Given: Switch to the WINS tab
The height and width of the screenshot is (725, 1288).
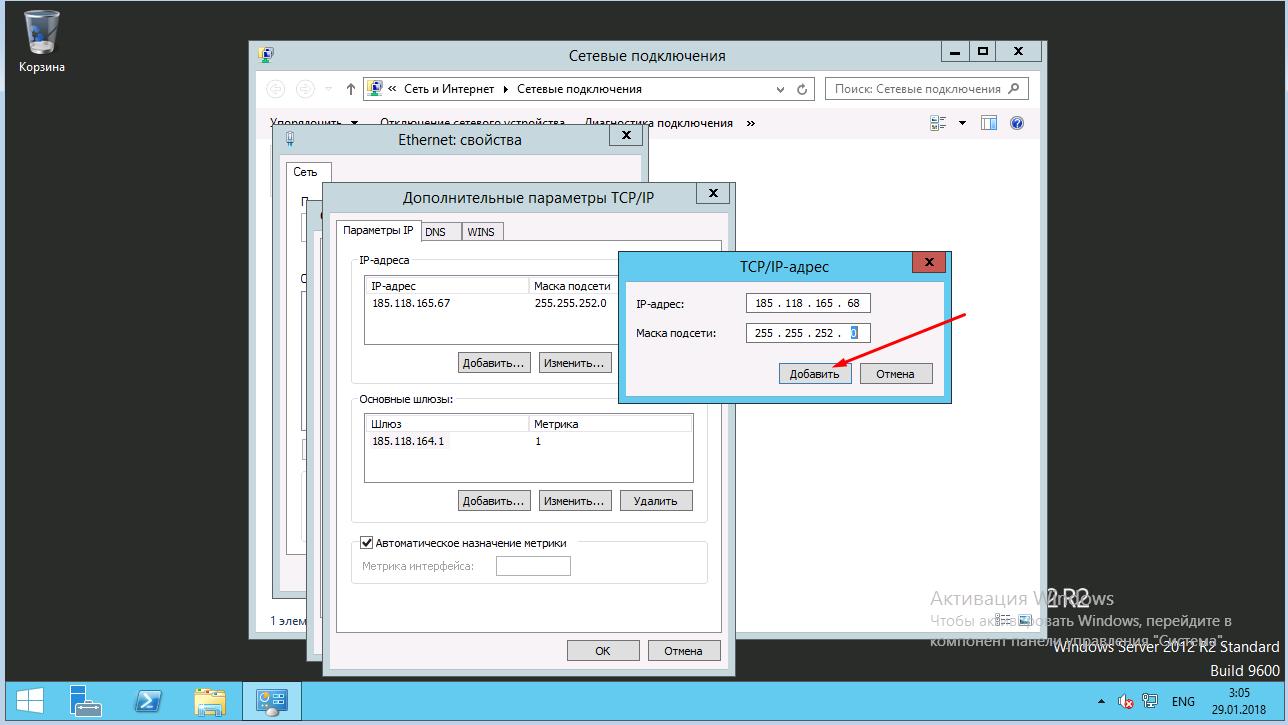Looking at the screenshot, I should coord(482,231).
